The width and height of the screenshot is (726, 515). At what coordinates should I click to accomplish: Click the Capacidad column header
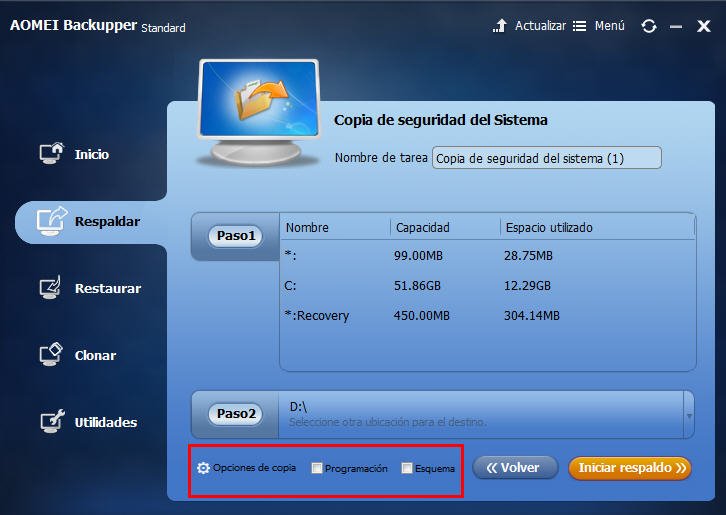422,227
